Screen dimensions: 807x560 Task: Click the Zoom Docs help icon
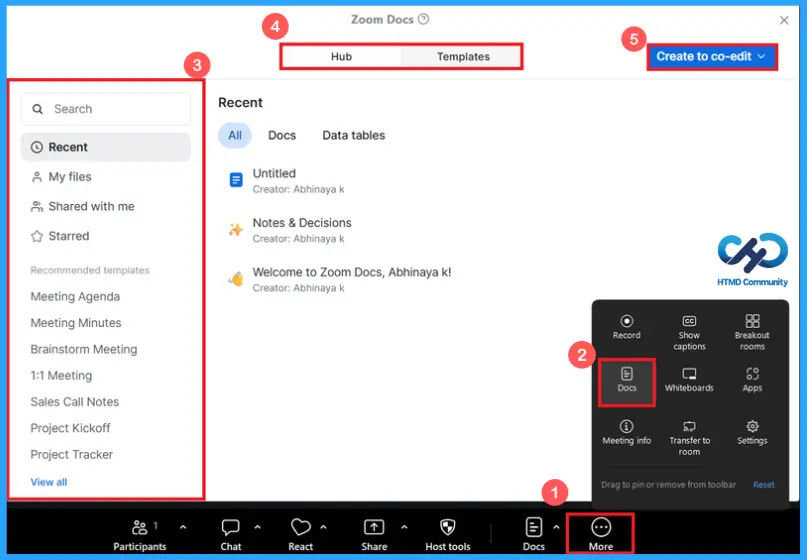[x=424, y=20]
